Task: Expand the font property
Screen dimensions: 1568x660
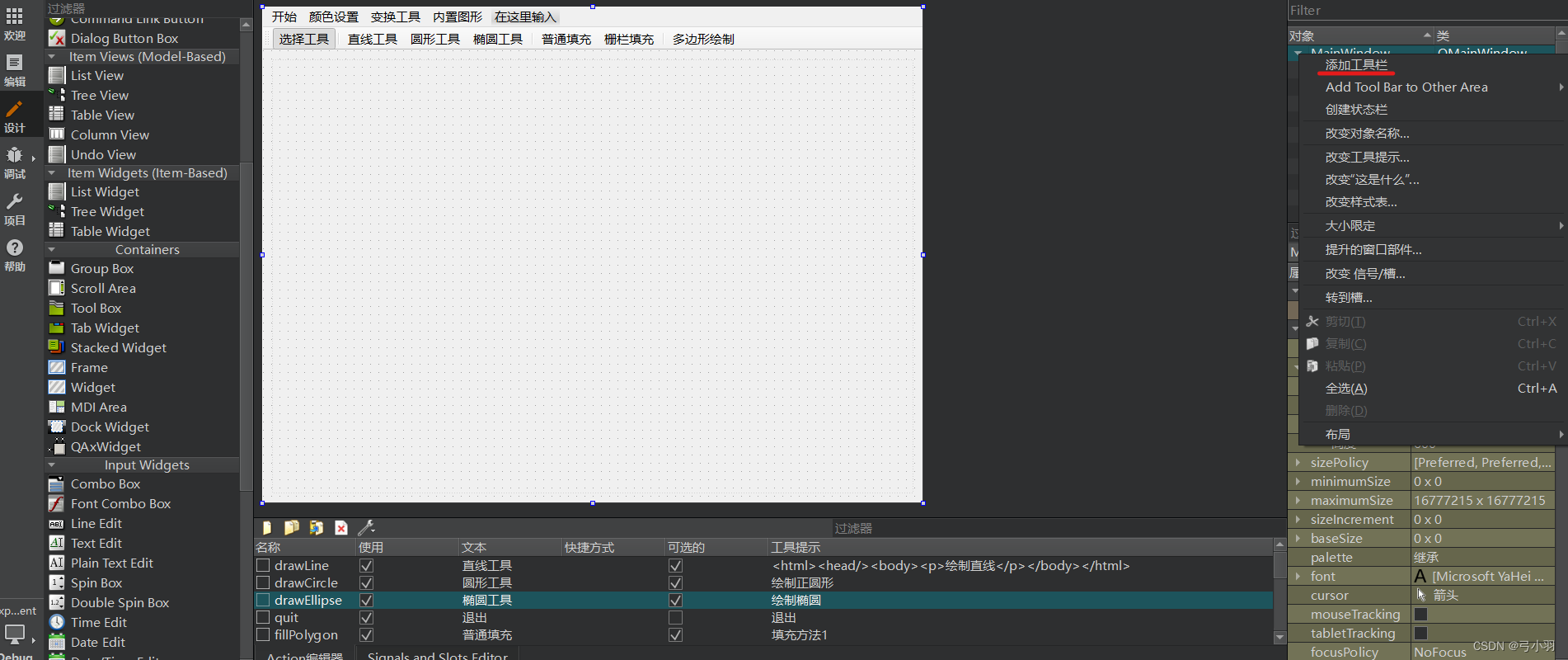Action: [x=1298, y=576]
